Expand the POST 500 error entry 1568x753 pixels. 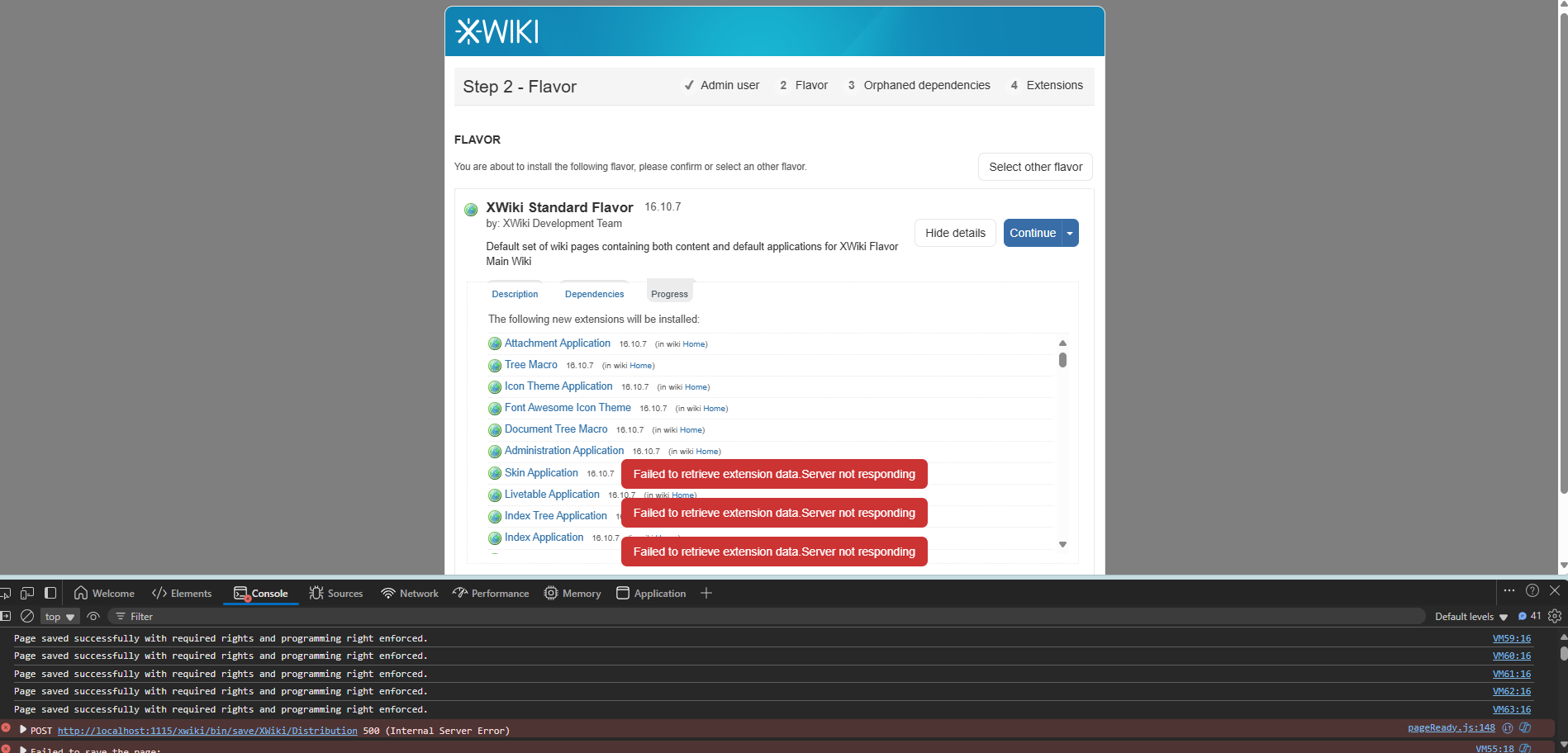23,730
